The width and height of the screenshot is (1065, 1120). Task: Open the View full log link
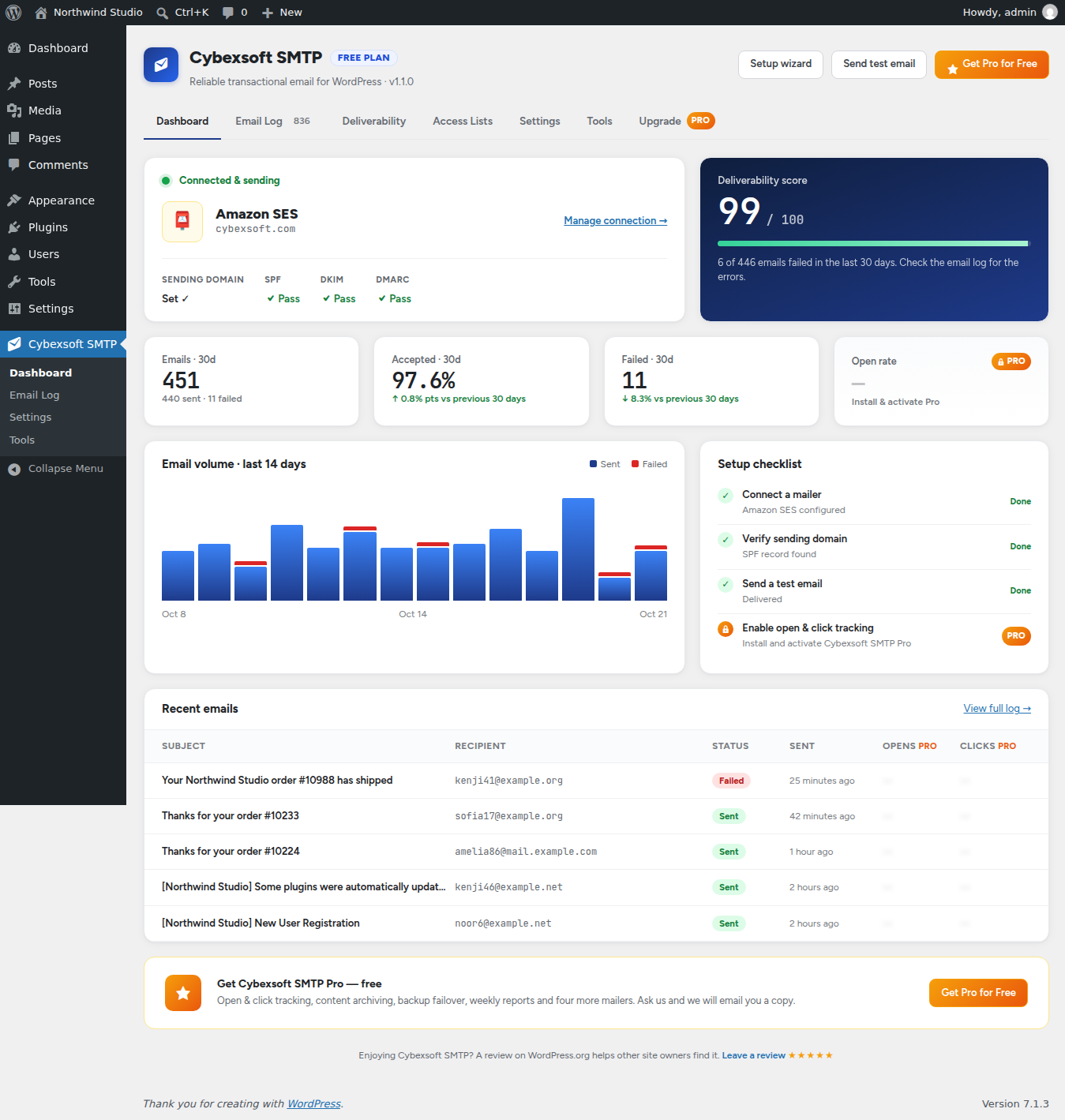click(997, 709)
